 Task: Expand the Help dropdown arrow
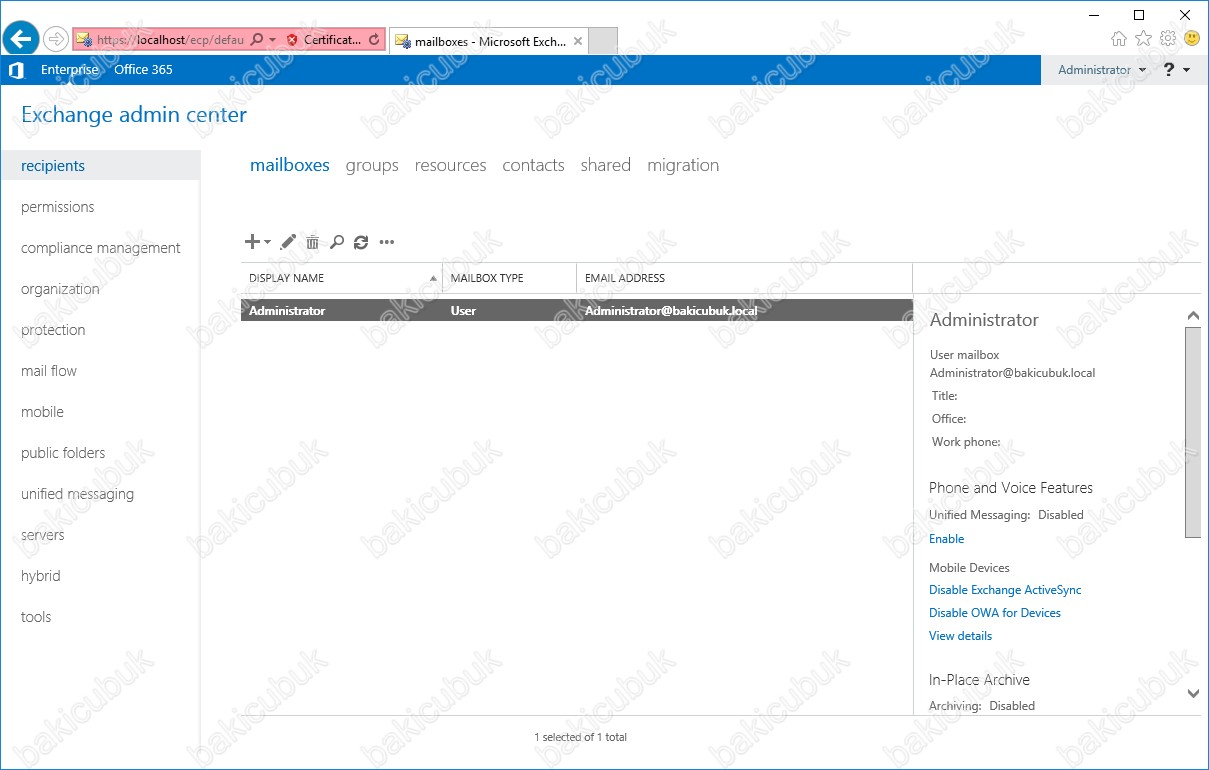point(1186,70)
